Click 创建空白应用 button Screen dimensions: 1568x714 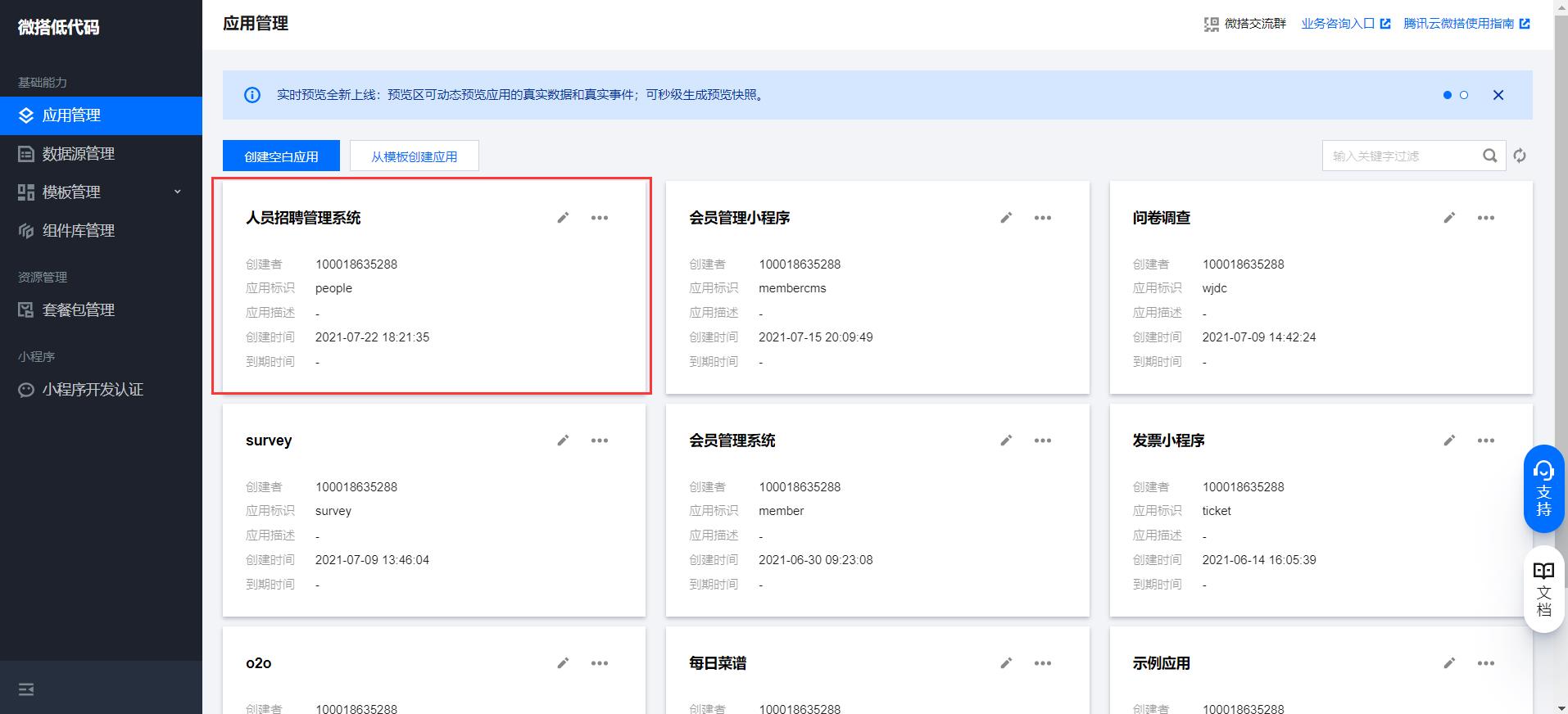[281, 156]
